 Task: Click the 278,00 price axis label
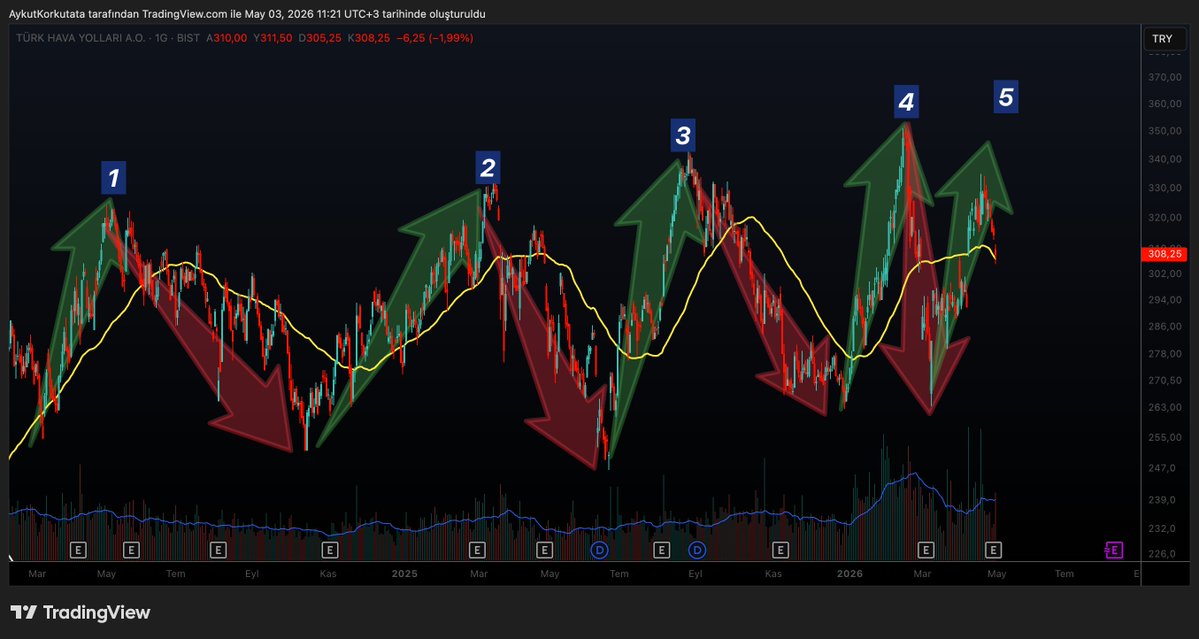click(1165, 354)
